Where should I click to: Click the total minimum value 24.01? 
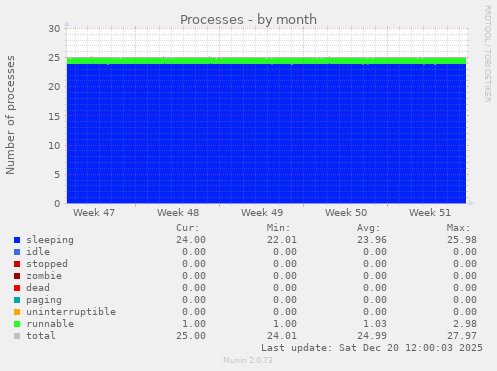[282, 336]
